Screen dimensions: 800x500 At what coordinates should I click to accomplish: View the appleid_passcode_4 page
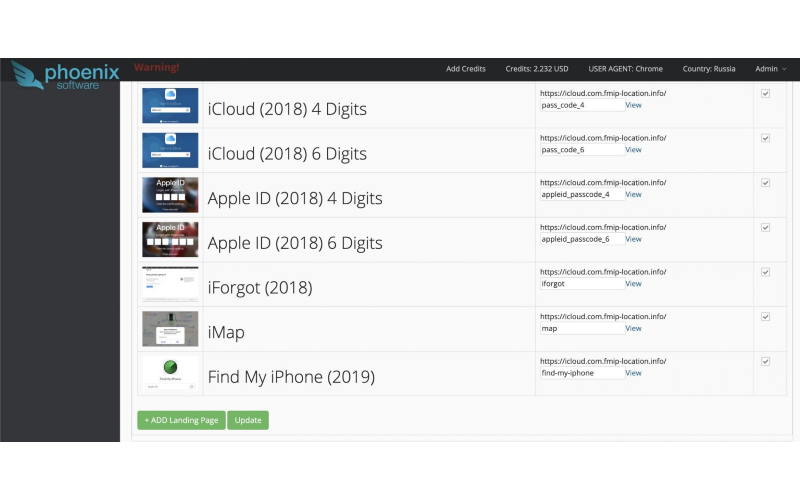(x=633, y=194)
